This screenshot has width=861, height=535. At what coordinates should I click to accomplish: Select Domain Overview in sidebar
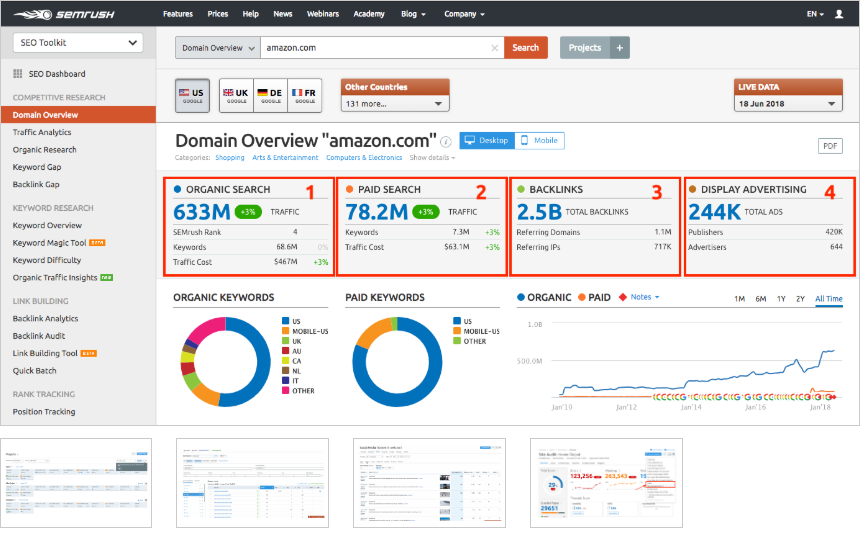click(78, 115)
